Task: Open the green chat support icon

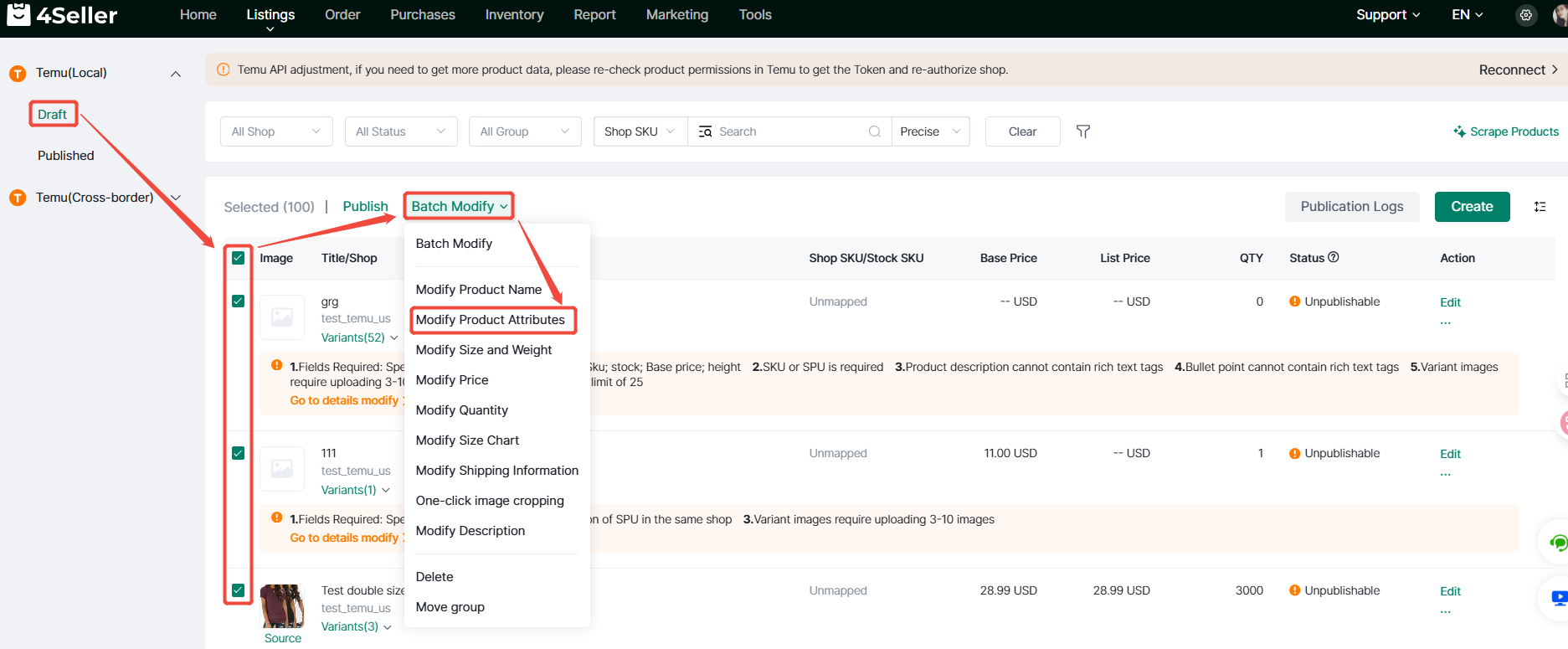Action: tap(1557, 543)
